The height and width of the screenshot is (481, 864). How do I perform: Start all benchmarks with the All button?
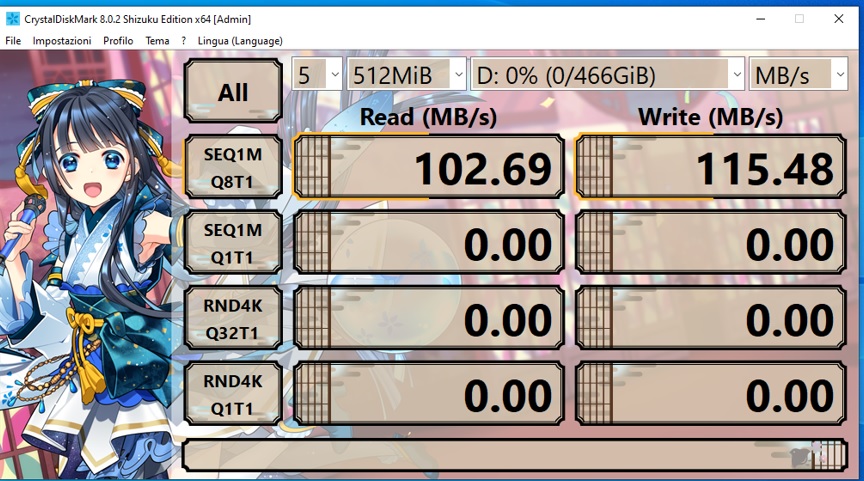pyautogui.click(x=233, y=91)
